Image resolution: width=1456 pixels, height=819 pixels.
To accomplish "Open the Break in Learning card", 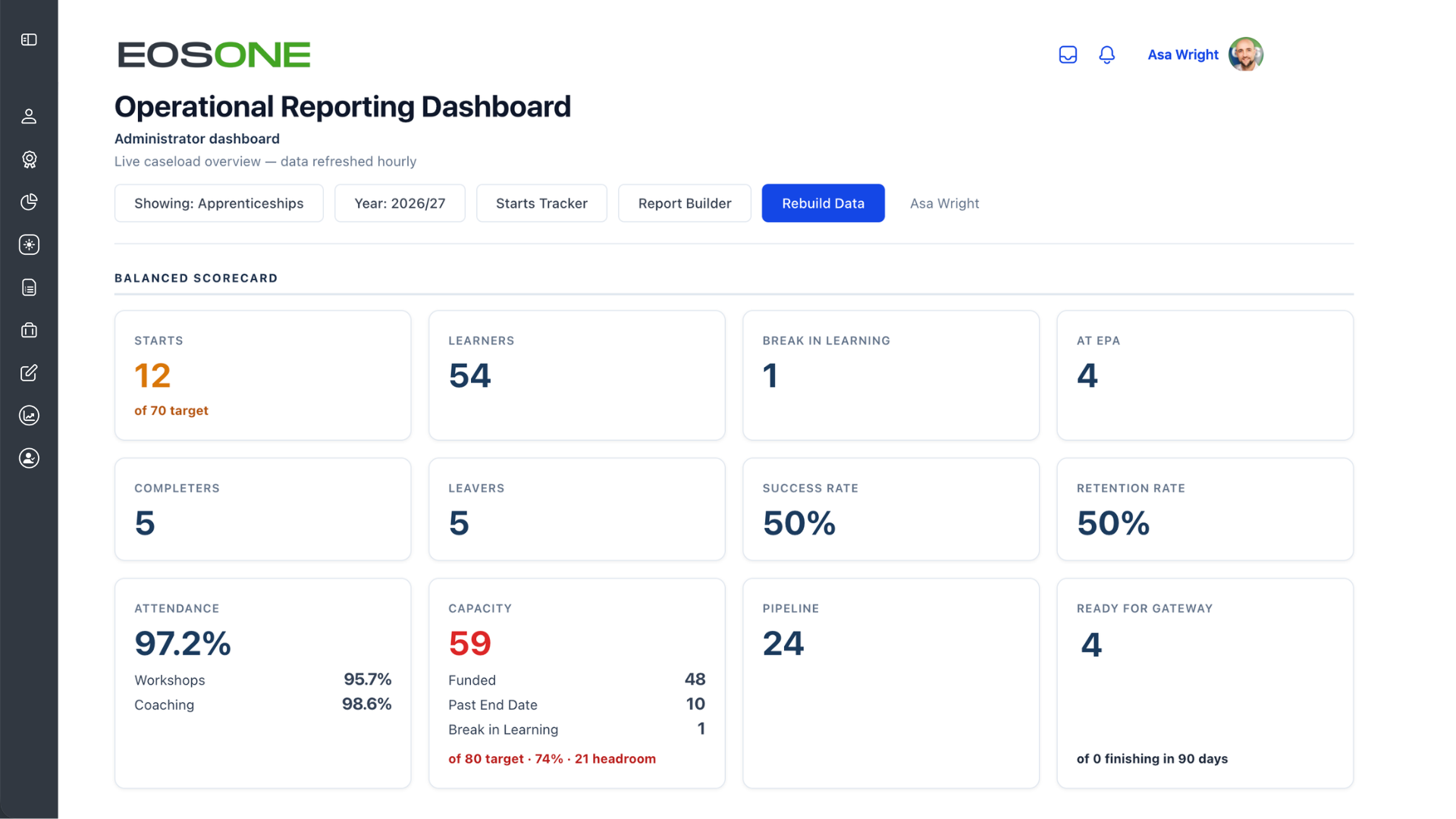I will 890,375.
